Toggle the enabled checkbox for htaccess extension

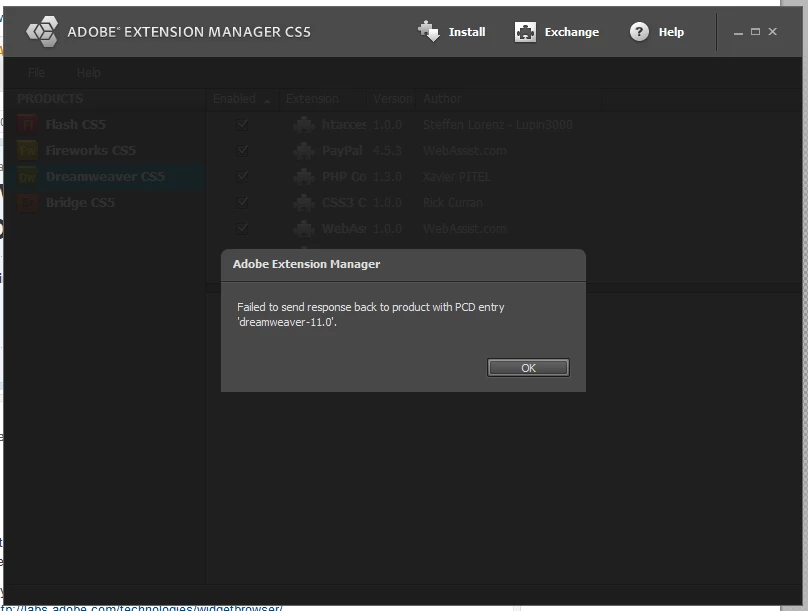(x=242, y=125)
